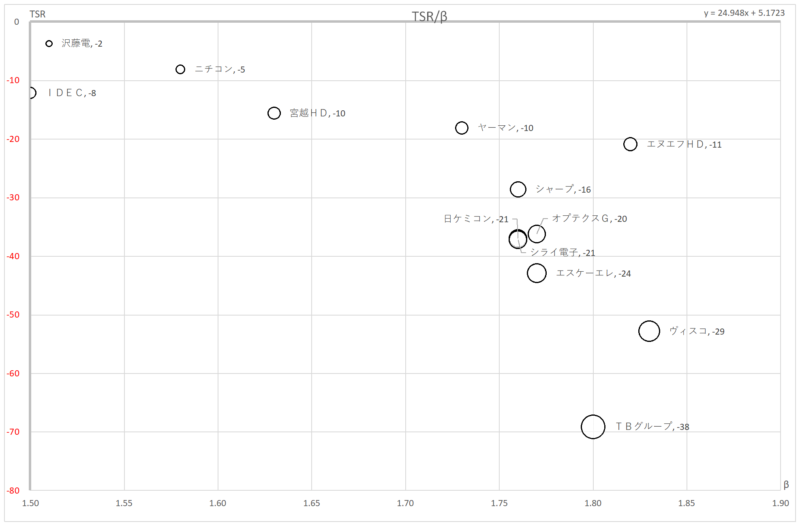Select the -80 vertical axis label

pyautogui.click(x=13, y=491)
